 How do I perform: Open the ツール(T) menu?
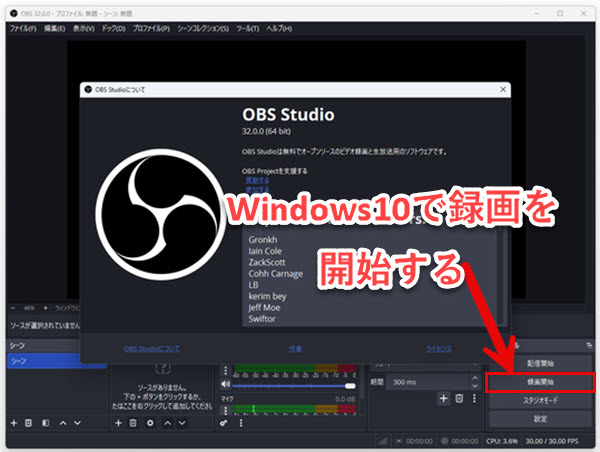[x=248, y=28]
